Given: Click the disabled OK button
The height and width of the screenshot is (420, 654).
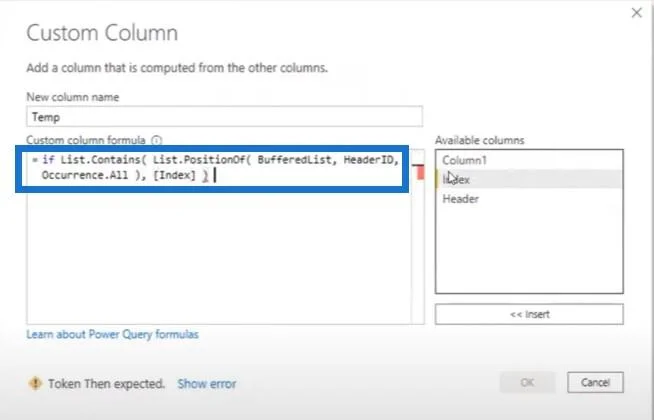Looking at the screenshot, I should tap(528, 382).
